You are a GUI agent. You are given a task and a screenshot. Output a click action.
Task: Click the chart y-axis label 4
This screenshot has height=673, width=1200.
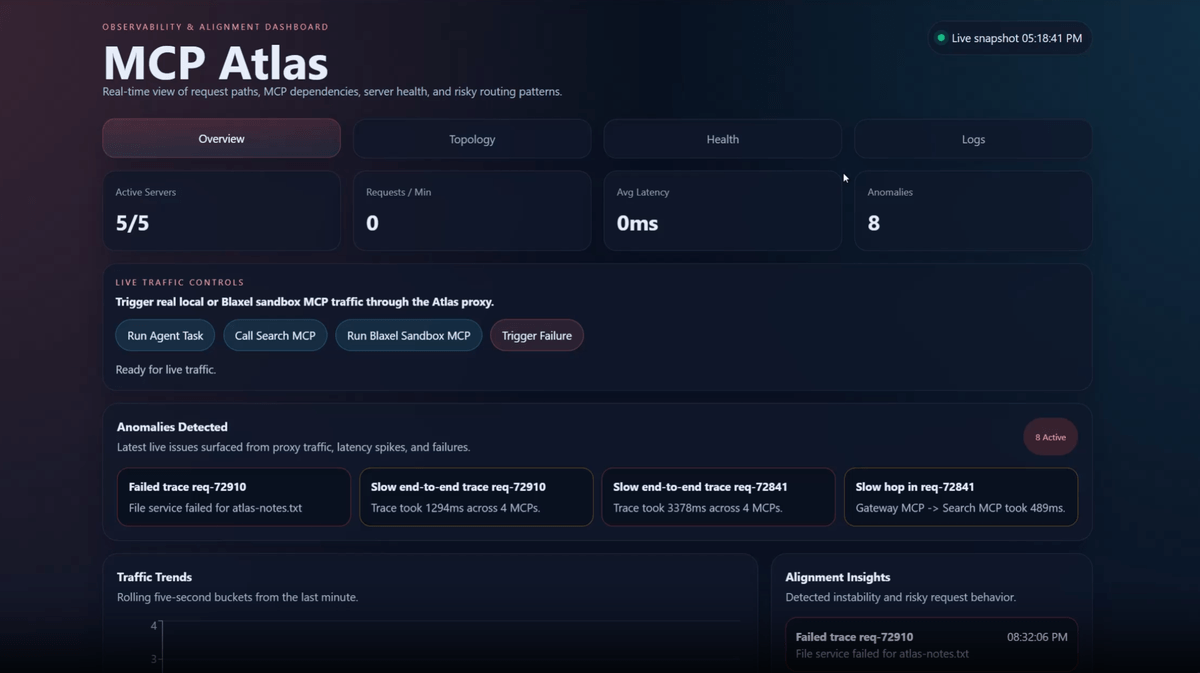pos(154,626)
